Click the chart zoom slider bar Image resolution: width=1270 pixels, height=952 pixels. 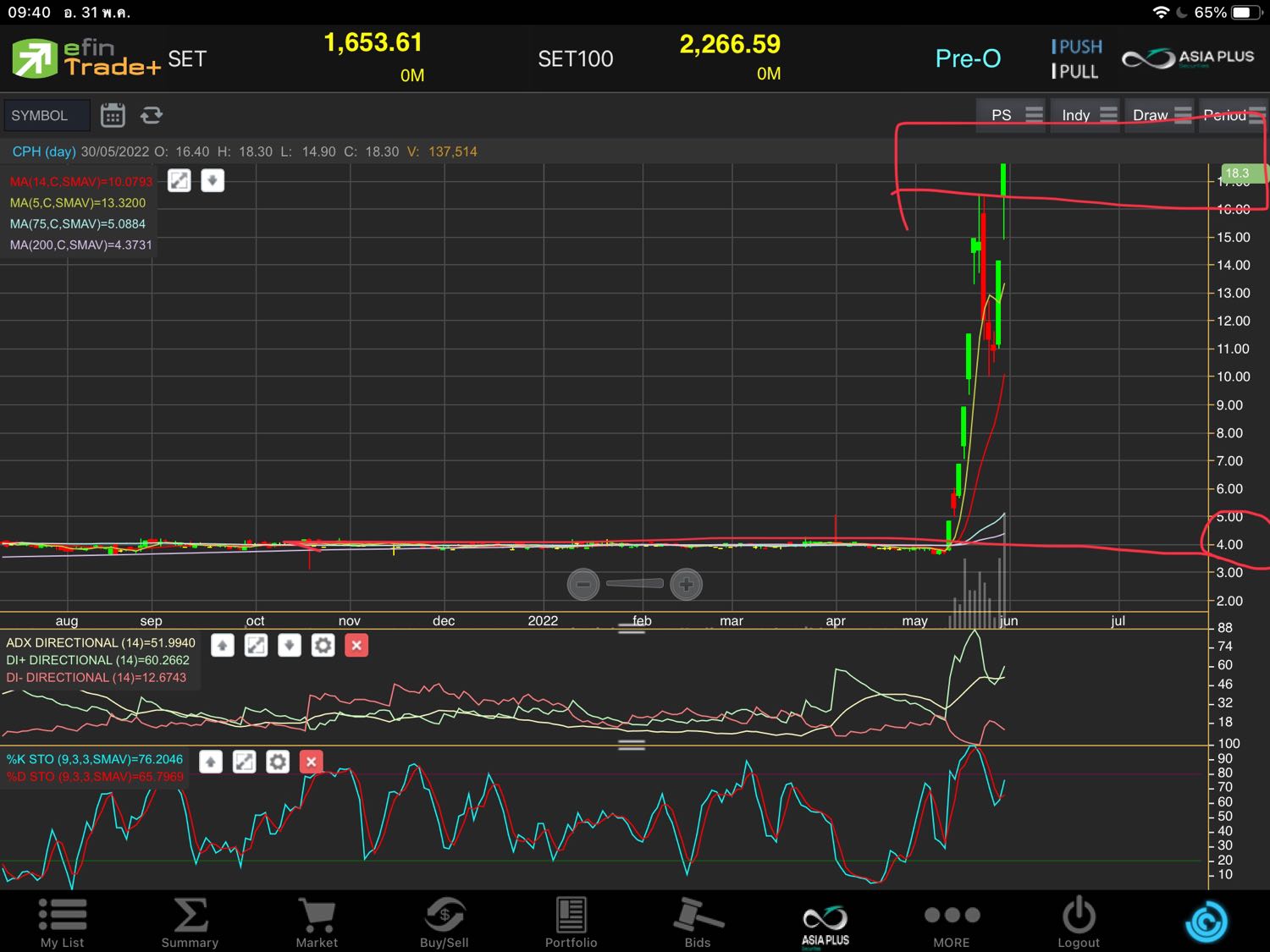pyautogui.click(x=635, y=583)
